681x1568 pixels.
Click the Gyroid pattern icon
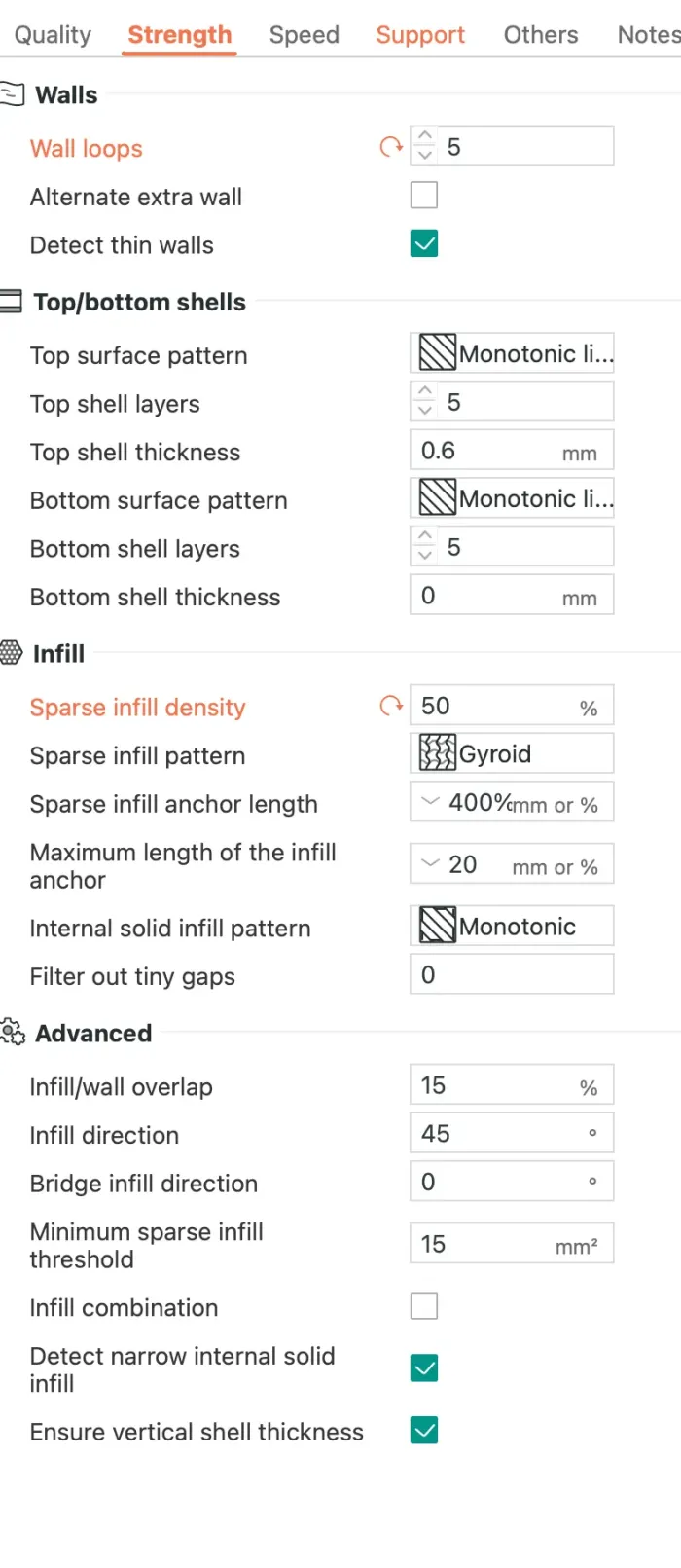[438, 753]
